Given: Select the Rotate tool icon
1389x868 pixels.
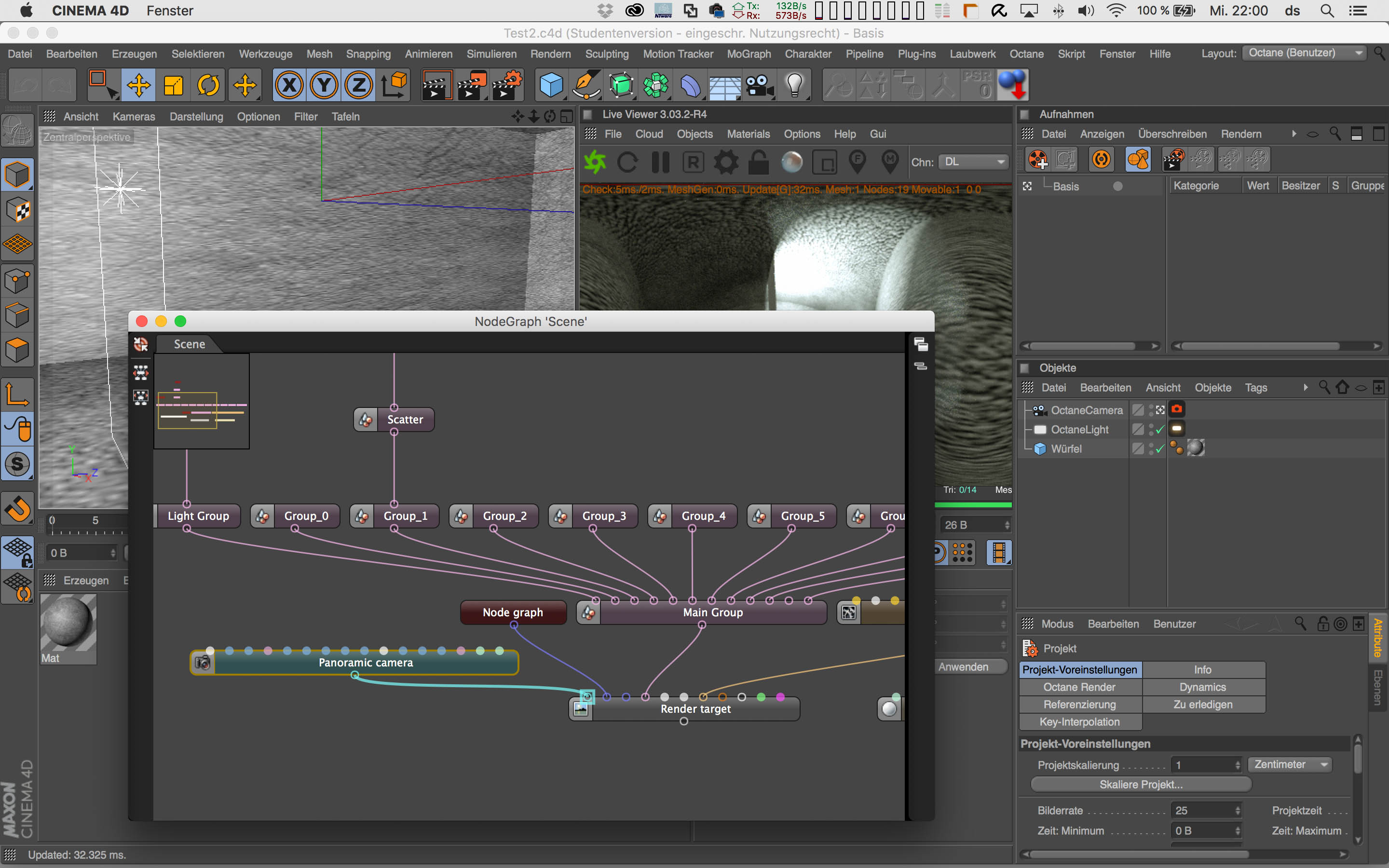Looking at the screenshot, I should [208, 85].
